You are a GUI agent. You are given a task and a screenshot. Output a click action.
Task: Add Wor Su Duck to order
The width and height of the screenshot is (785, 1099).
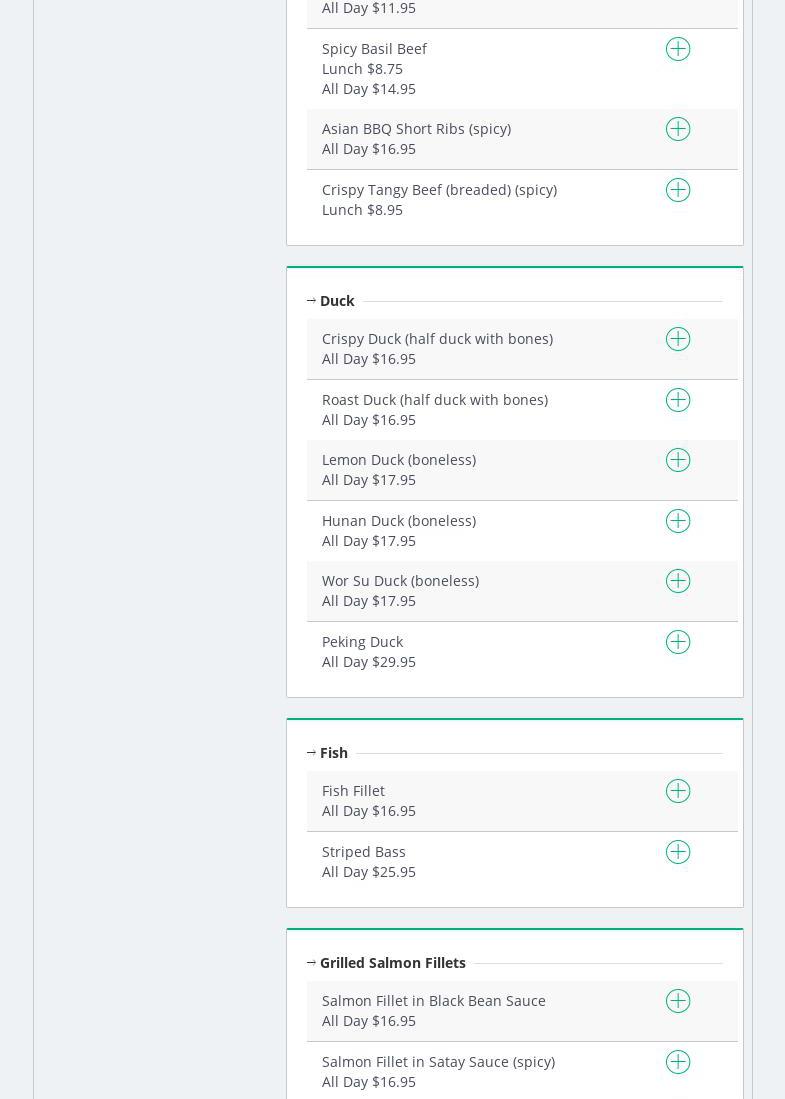point(678,581)
